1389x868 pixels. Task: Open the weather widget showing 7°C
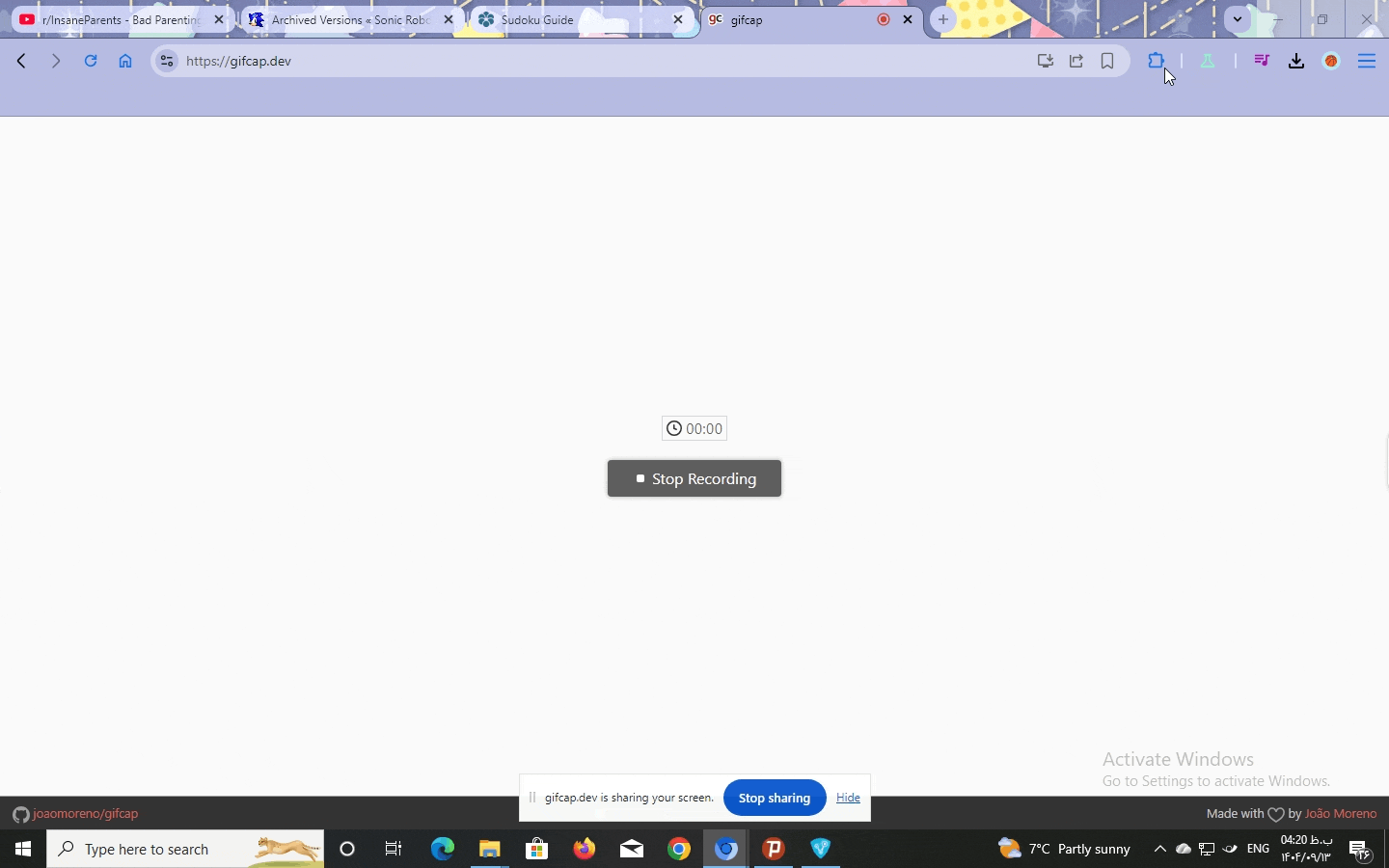point(1065,849)
